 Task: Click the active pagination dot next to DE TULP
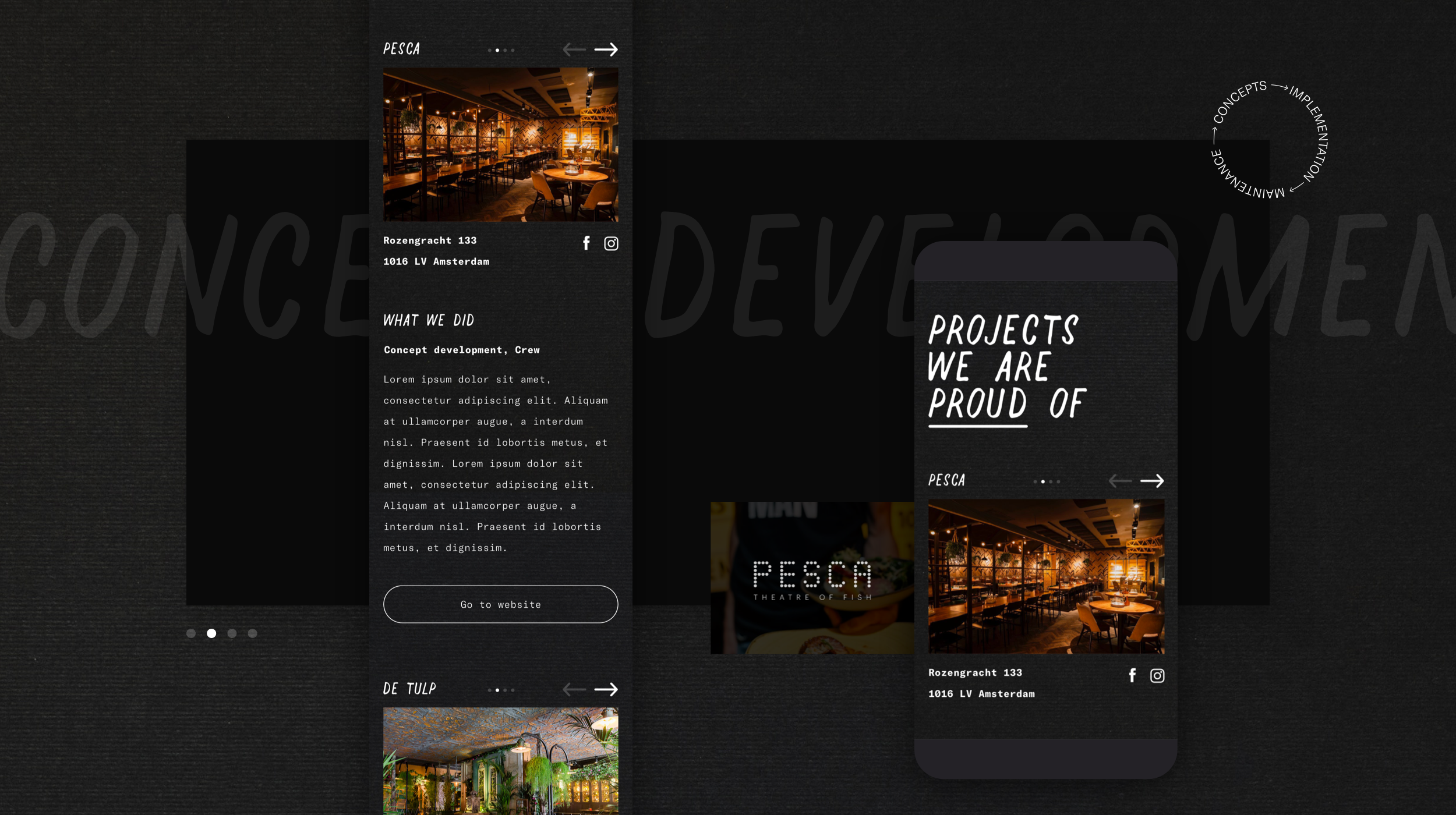[x=497, y=690]
